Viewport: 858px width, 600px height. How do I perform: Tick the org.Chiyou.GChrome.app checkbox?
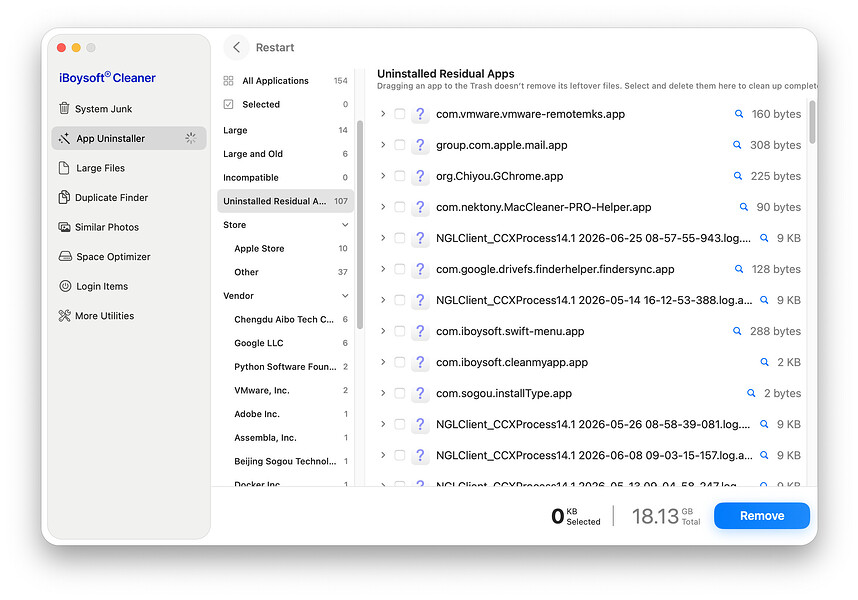click(x=400, y=176)
